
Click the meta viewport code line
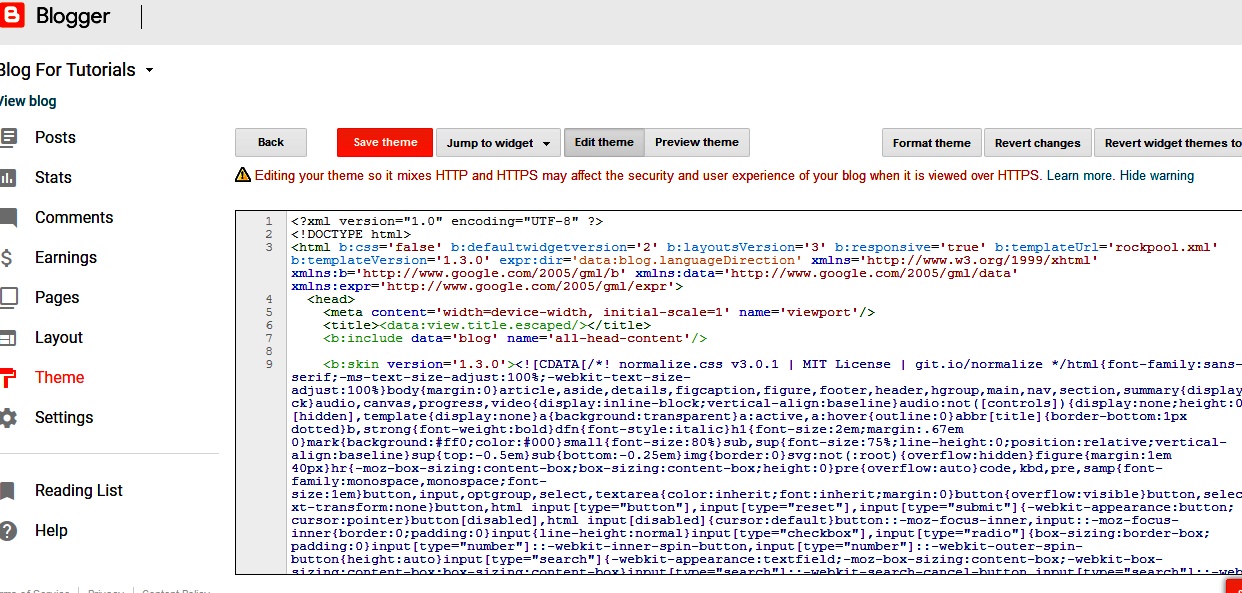click(599, 312)
